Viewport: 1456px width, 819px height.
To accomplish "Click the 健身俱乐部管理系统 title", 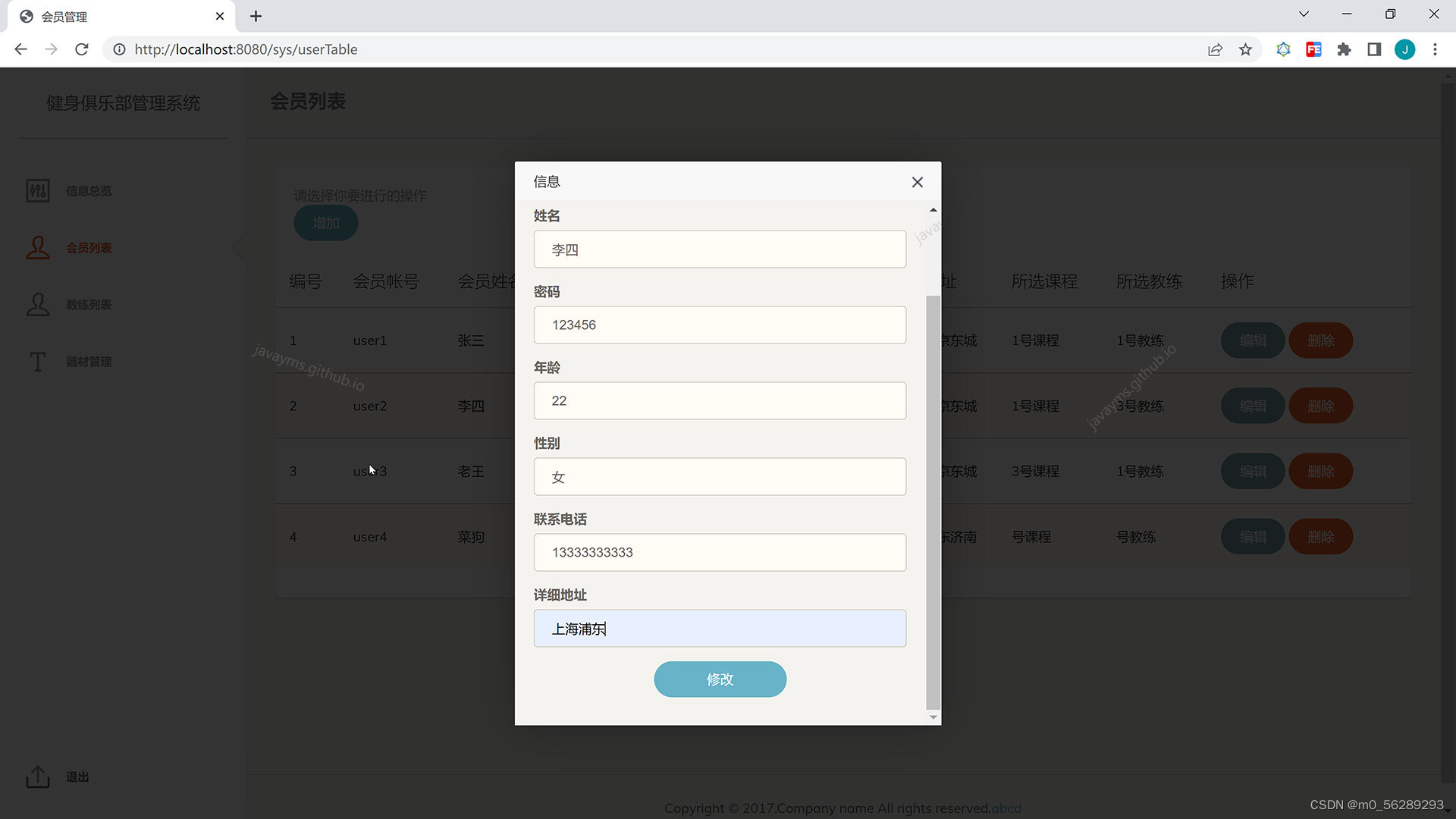I will pos(123,103).
